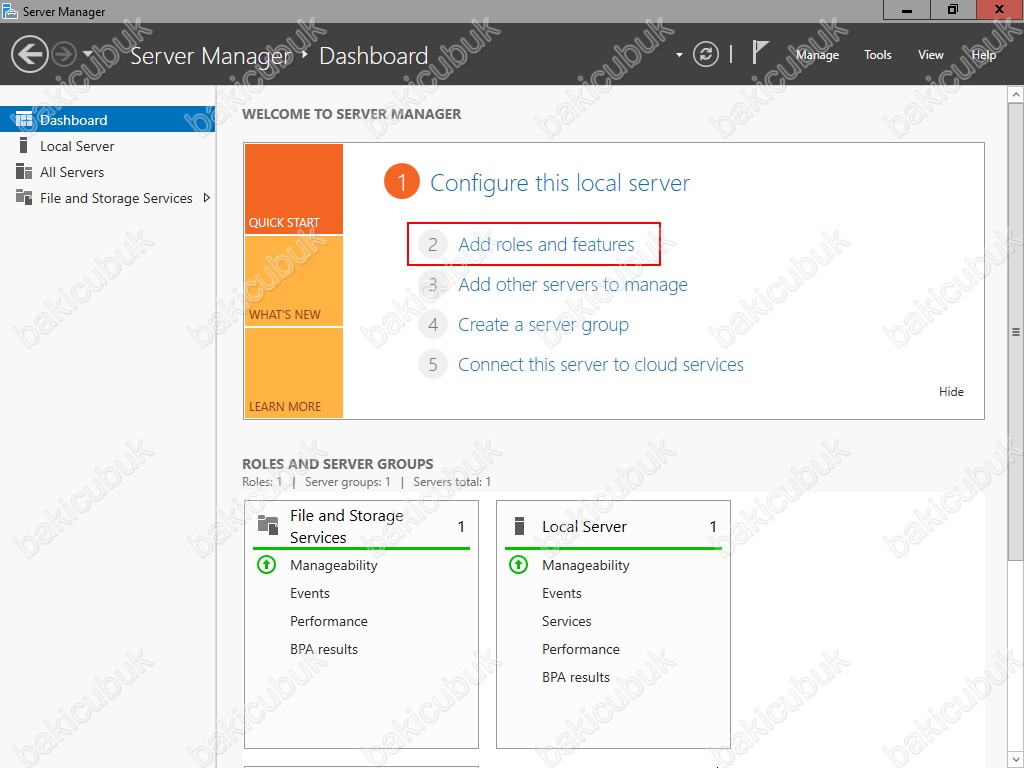Open the navigation history dropdown arrow
This screenshot has width=1024, height=768.
click(x=88, y=54)
